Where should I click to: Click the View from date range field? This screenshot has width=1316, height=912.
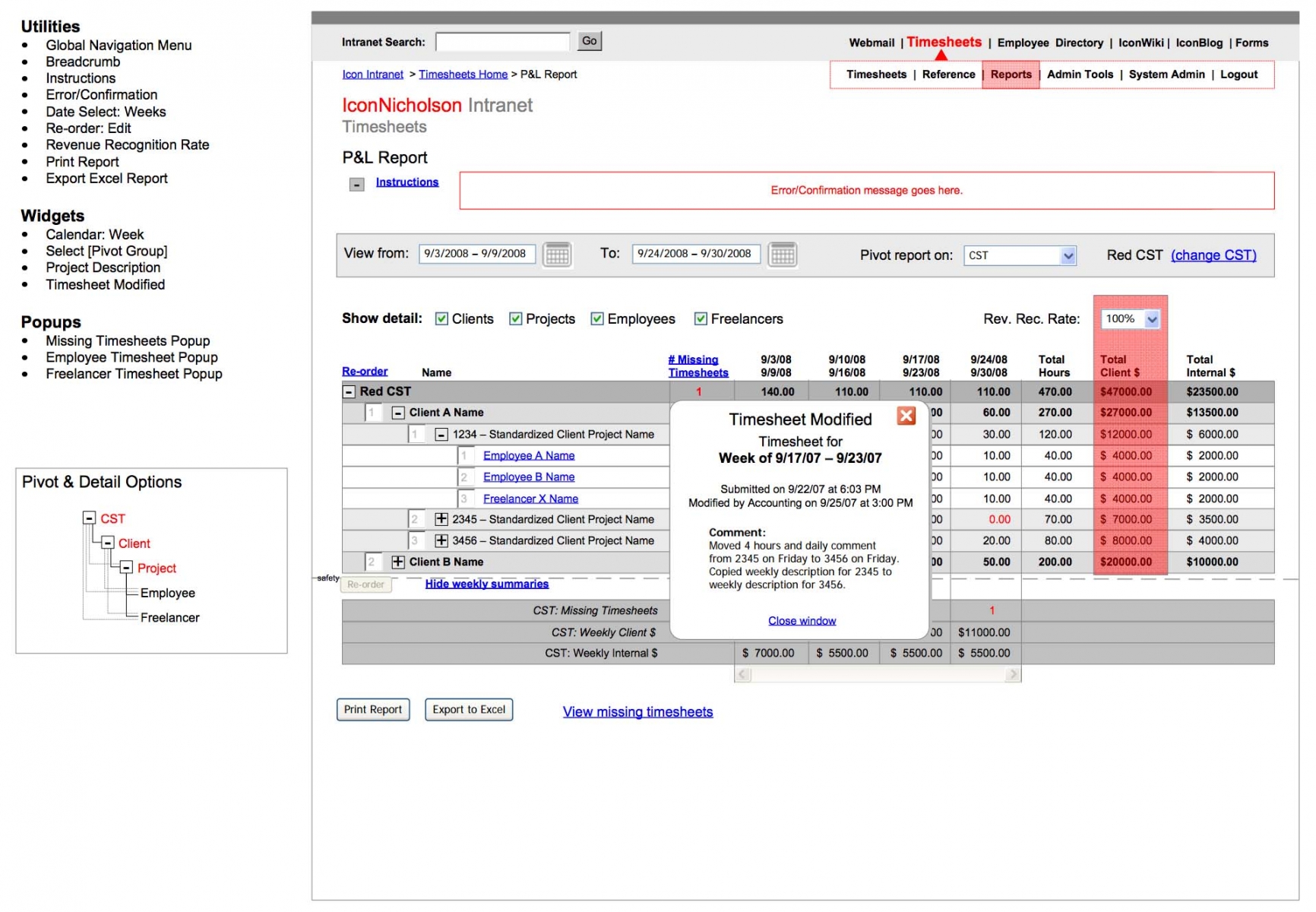(477, 254)
